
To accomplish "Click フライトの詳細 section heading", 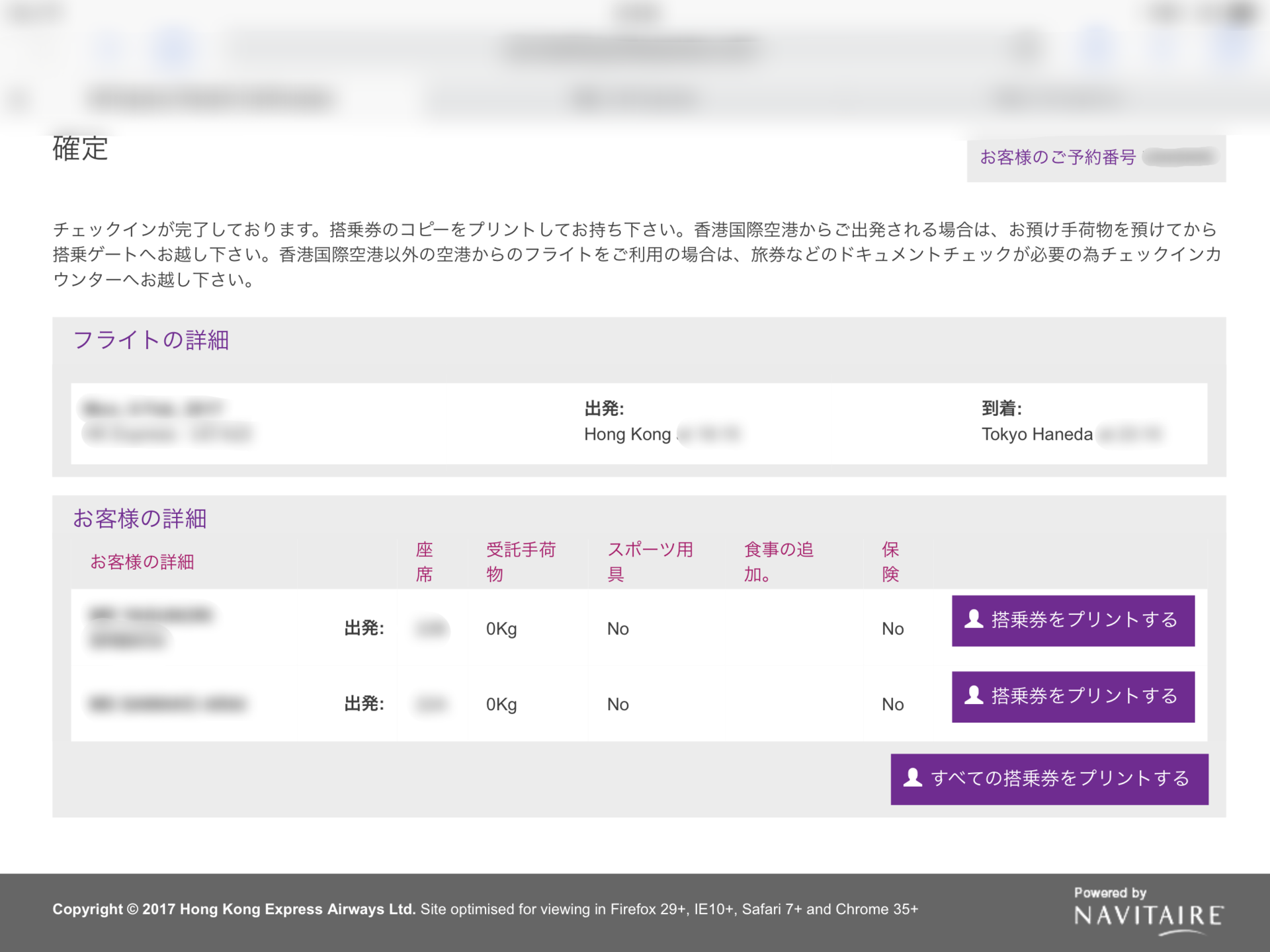I will (x=151, y=340).
